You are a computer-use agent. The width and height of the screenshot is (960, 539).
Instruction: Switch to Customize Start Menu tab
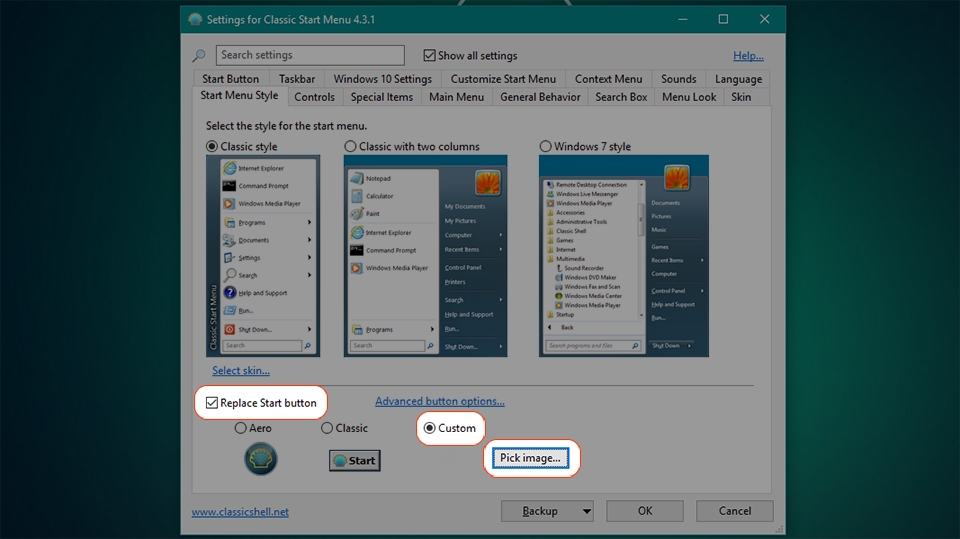[503, 79]
